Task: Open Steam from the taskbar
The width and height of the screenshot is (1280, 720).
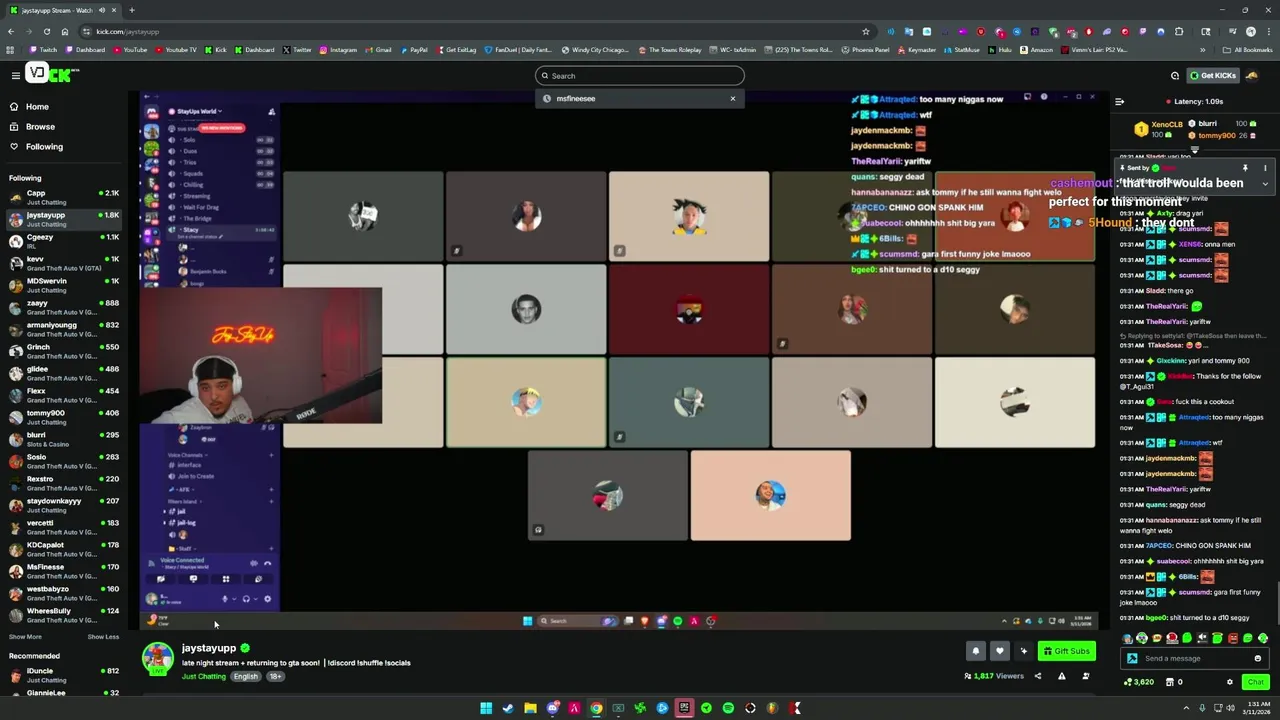Action: coord(508,708)
